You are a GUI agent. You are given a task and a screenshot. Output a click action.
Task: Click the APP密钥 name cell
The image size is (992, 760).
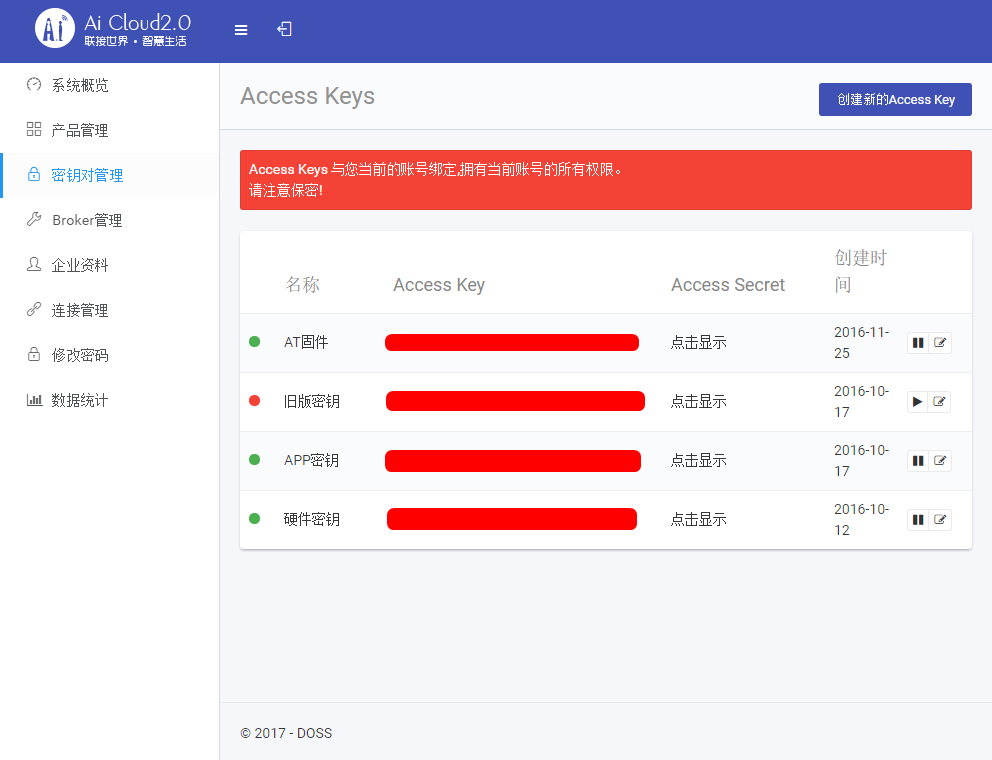[x=311, y=460]
